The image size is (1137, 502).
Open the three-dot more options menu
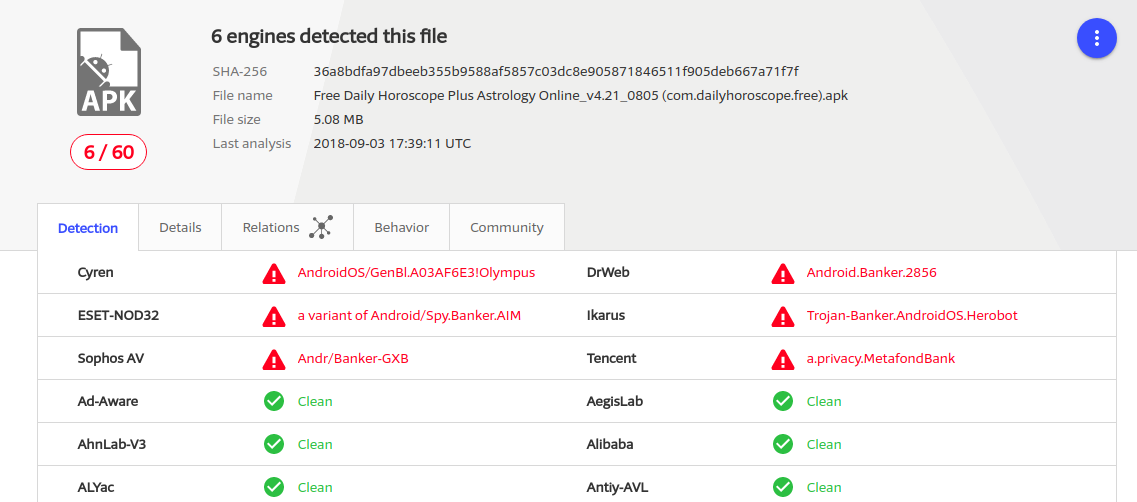(1096, 39)
